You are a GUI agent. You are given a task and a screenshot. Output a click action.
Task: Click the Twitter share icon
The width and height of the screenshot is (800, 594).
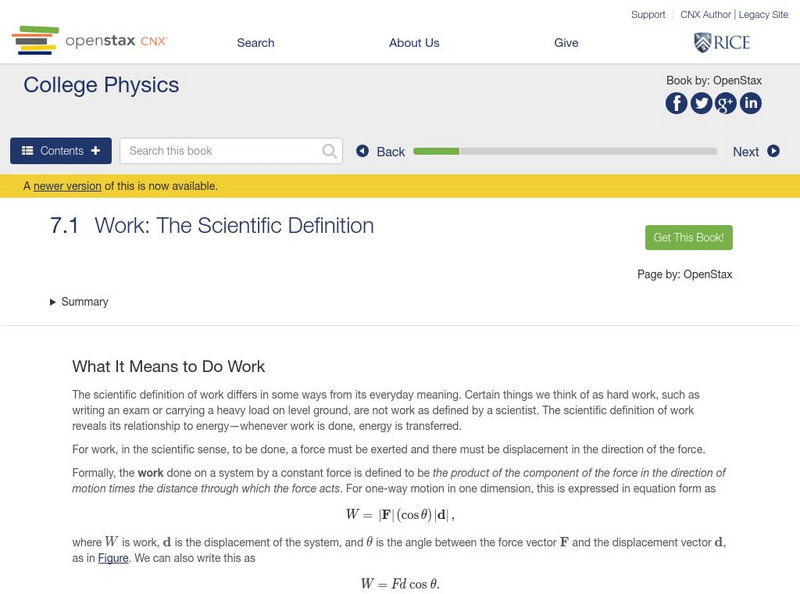(701, 103)
